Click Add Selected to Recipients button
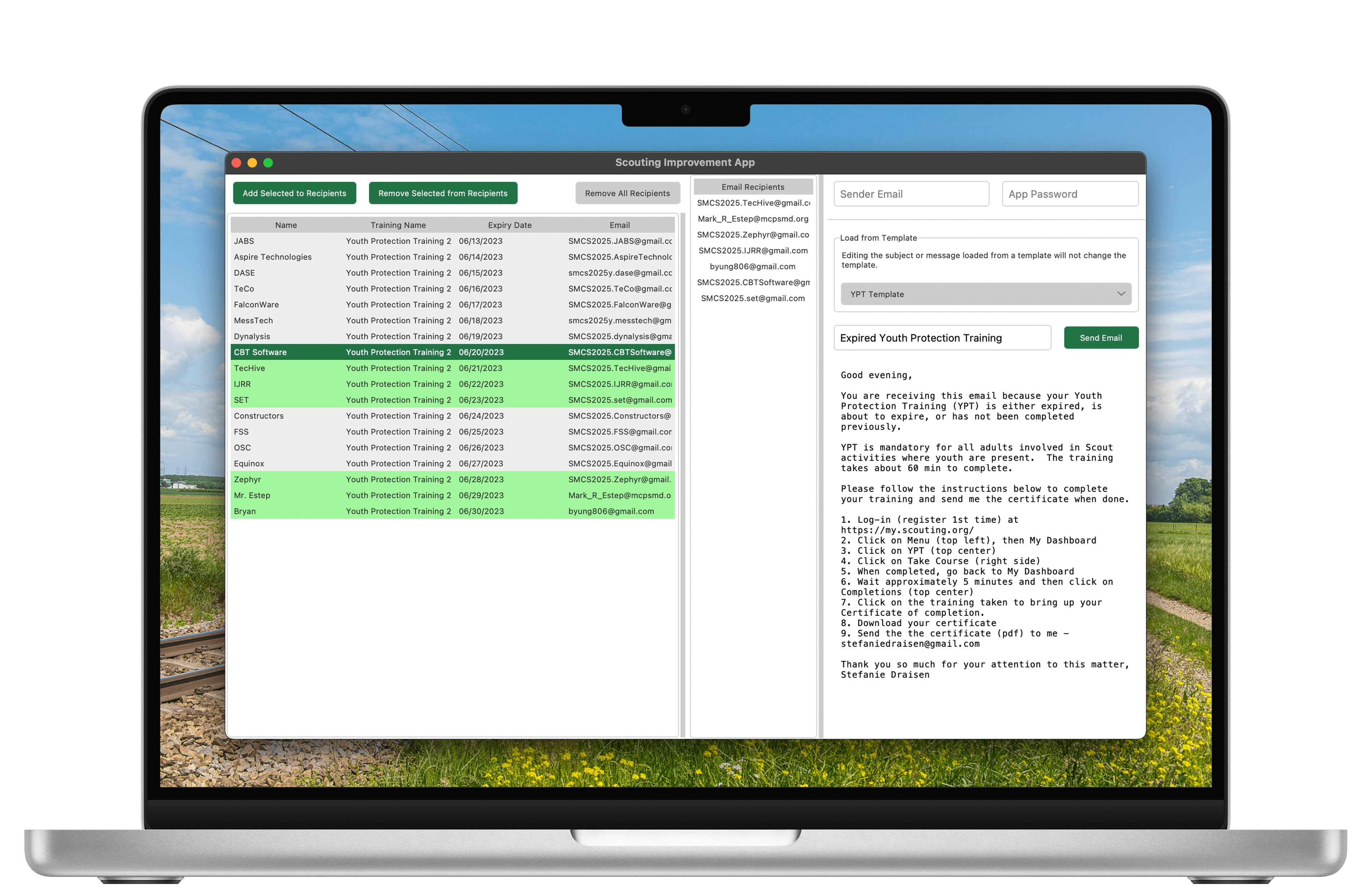Screen dimensions: 1372x892 pyautogui.click(x=294, y=193)
